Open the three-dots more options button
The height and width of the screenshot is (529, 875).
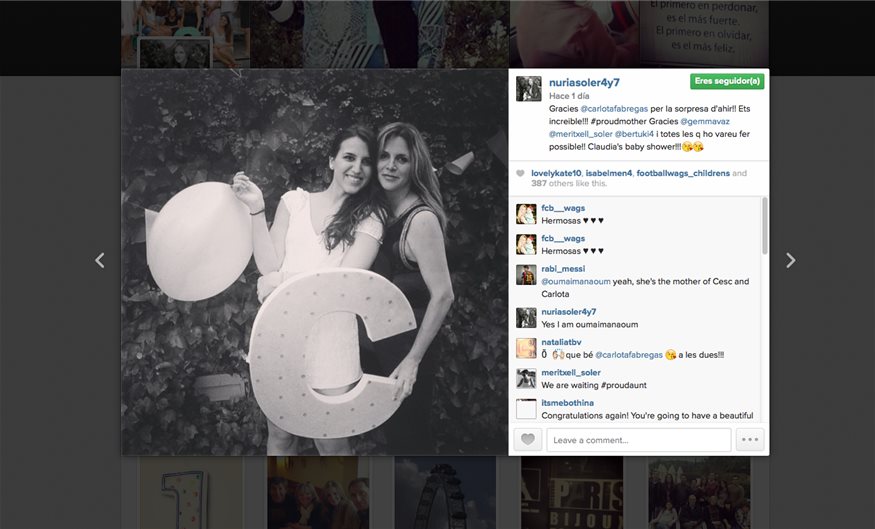[750, 440]
